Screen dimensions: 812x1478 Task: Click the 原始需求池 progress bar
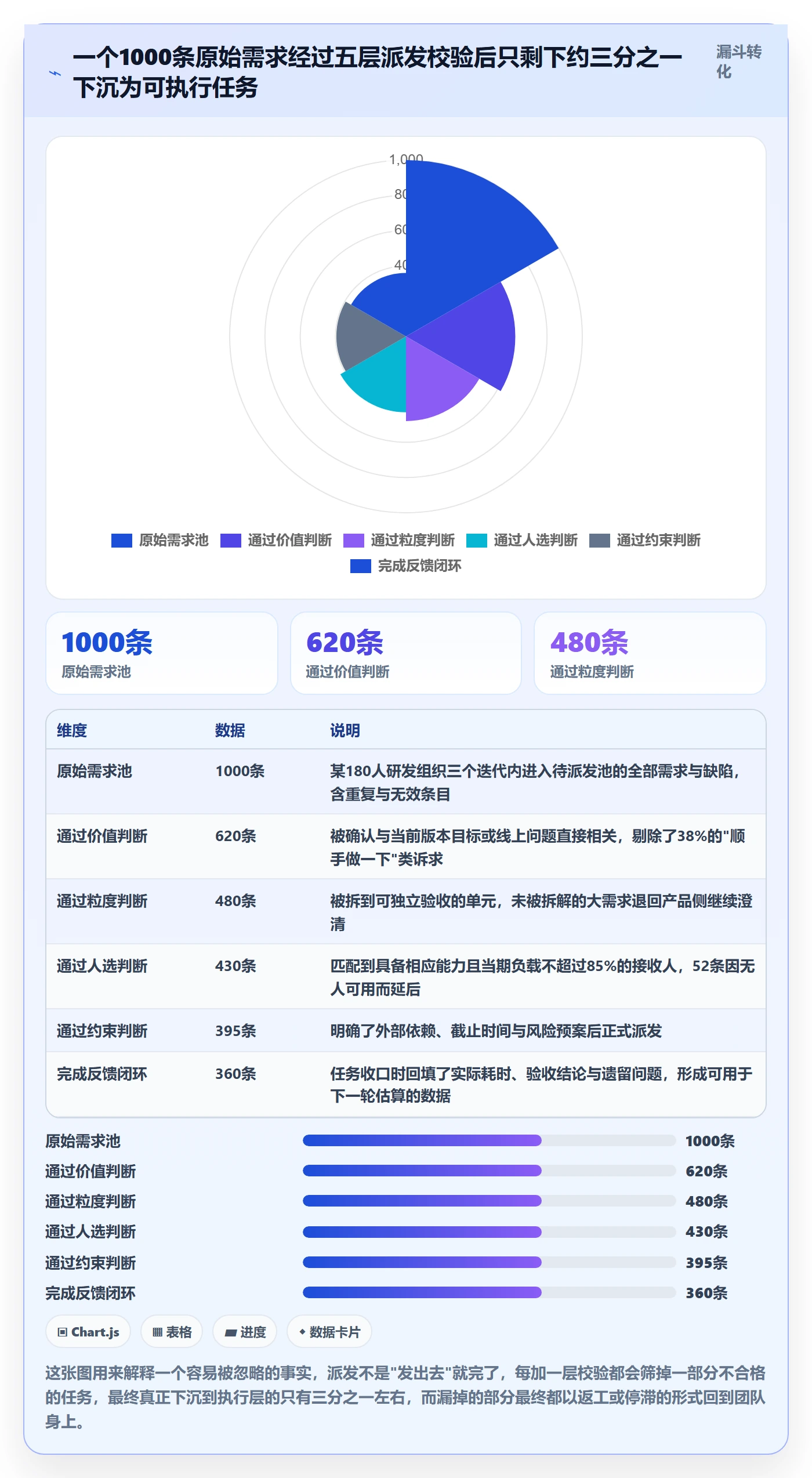pos(489,1140)
